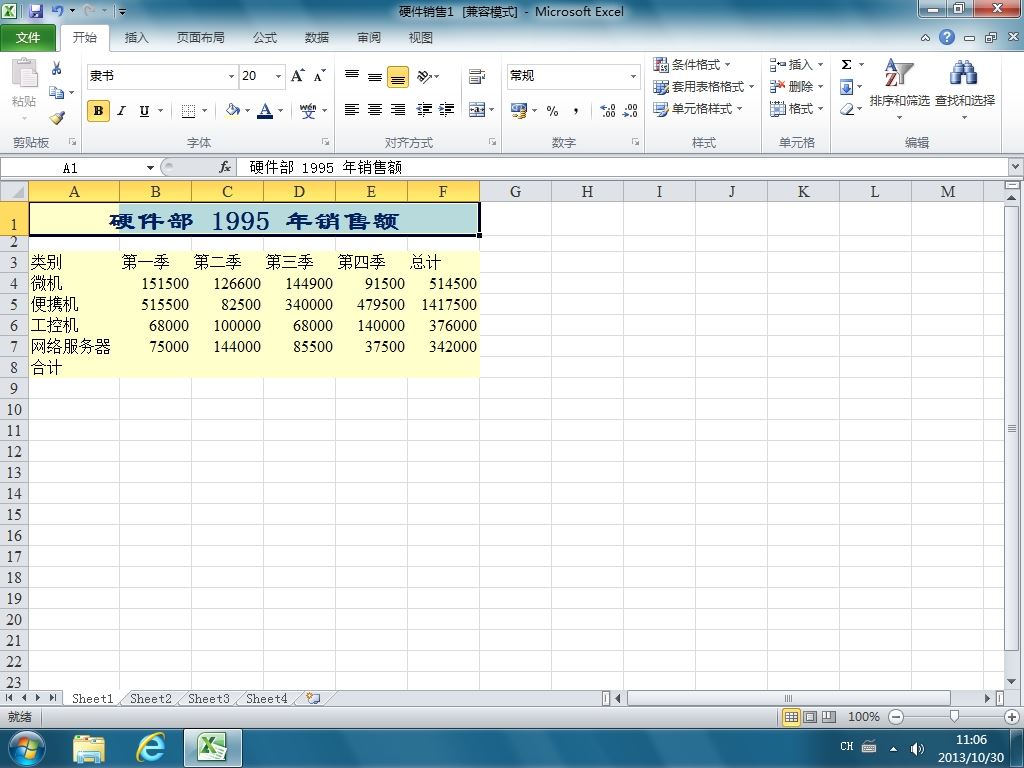Viewport: 1024px width, 768px height.
Task: Apply comma style
Action: (575, 110)
